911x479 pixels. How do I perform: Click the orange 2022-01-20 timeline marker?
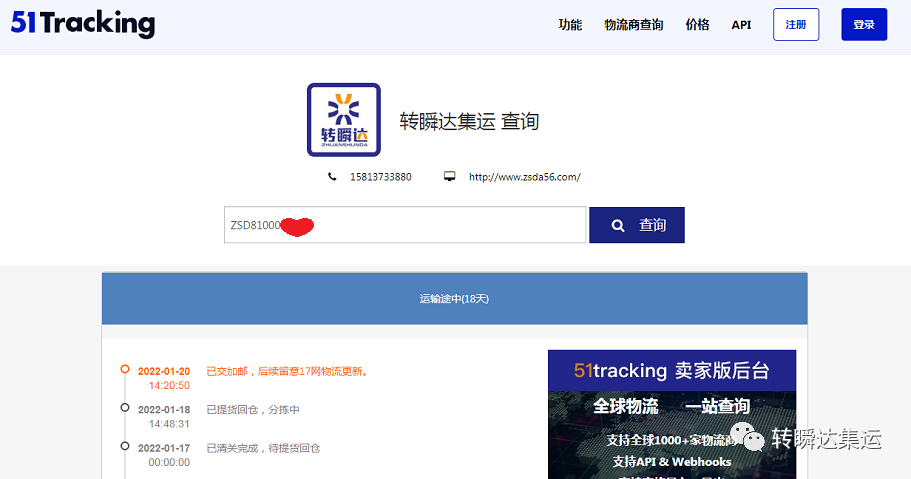[x=124, y=369]
